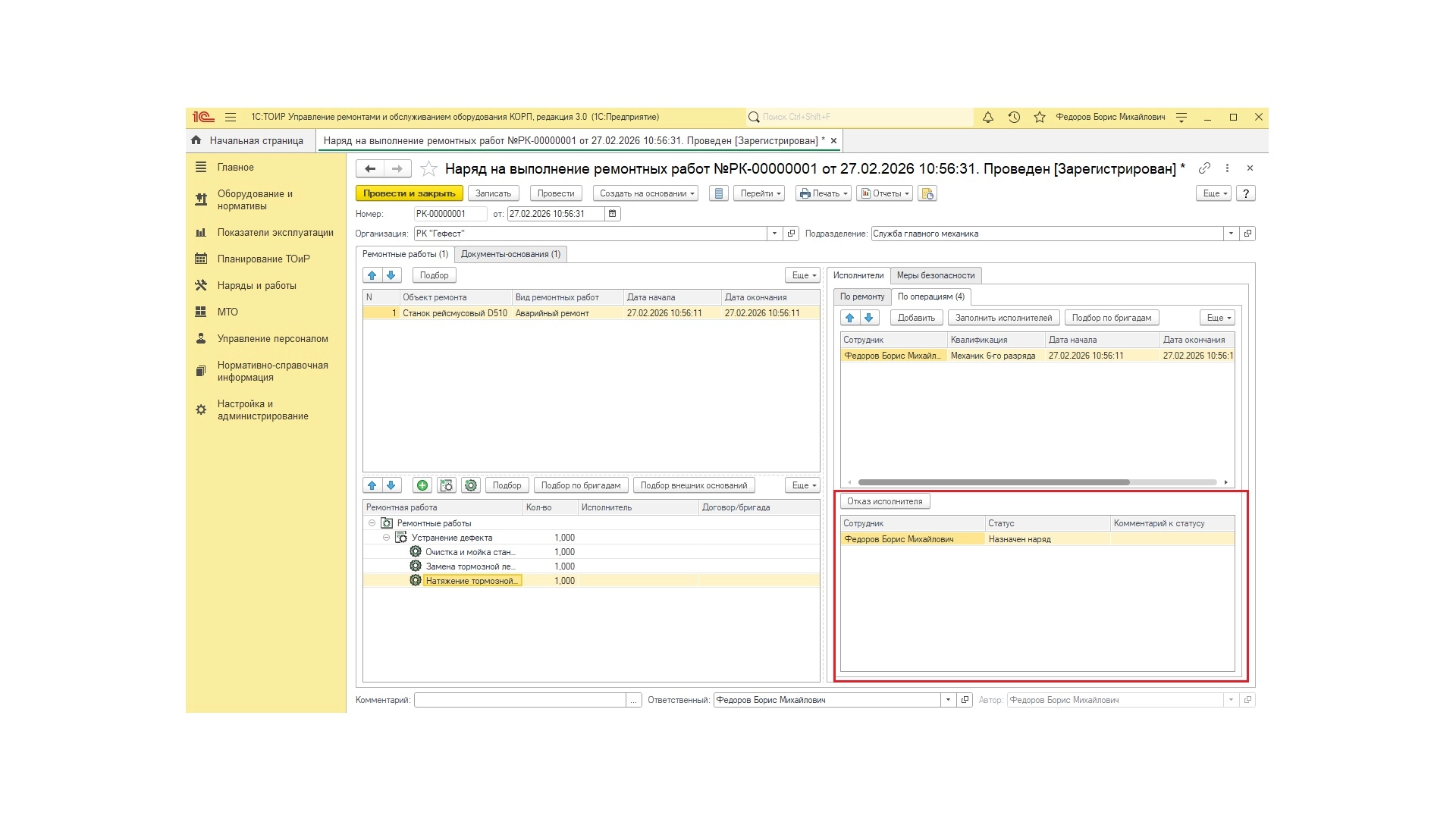Collapse the Устранение дефекта node
1456x819 pixels.
(x=386, y=538)
